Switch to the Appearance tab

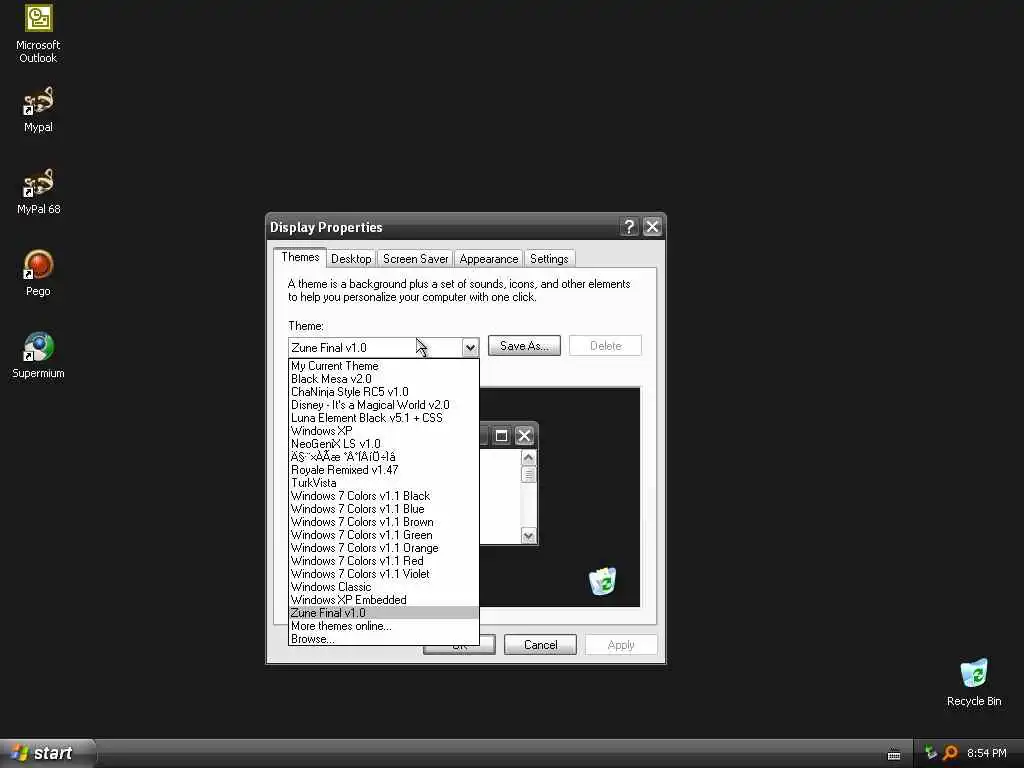tap(488, 259)
